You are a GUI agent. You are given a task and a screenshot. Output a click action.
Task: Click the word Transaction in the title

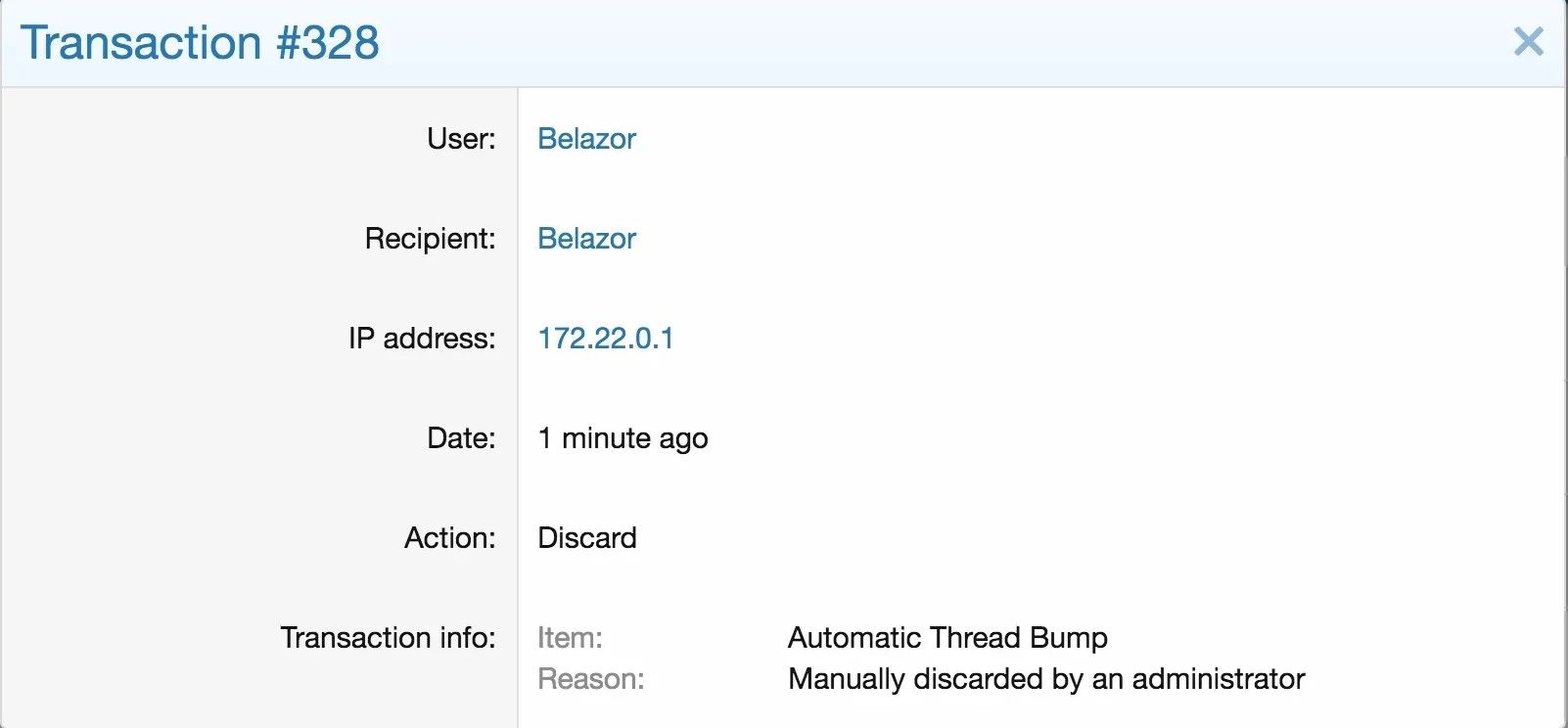tap(141, 43)
